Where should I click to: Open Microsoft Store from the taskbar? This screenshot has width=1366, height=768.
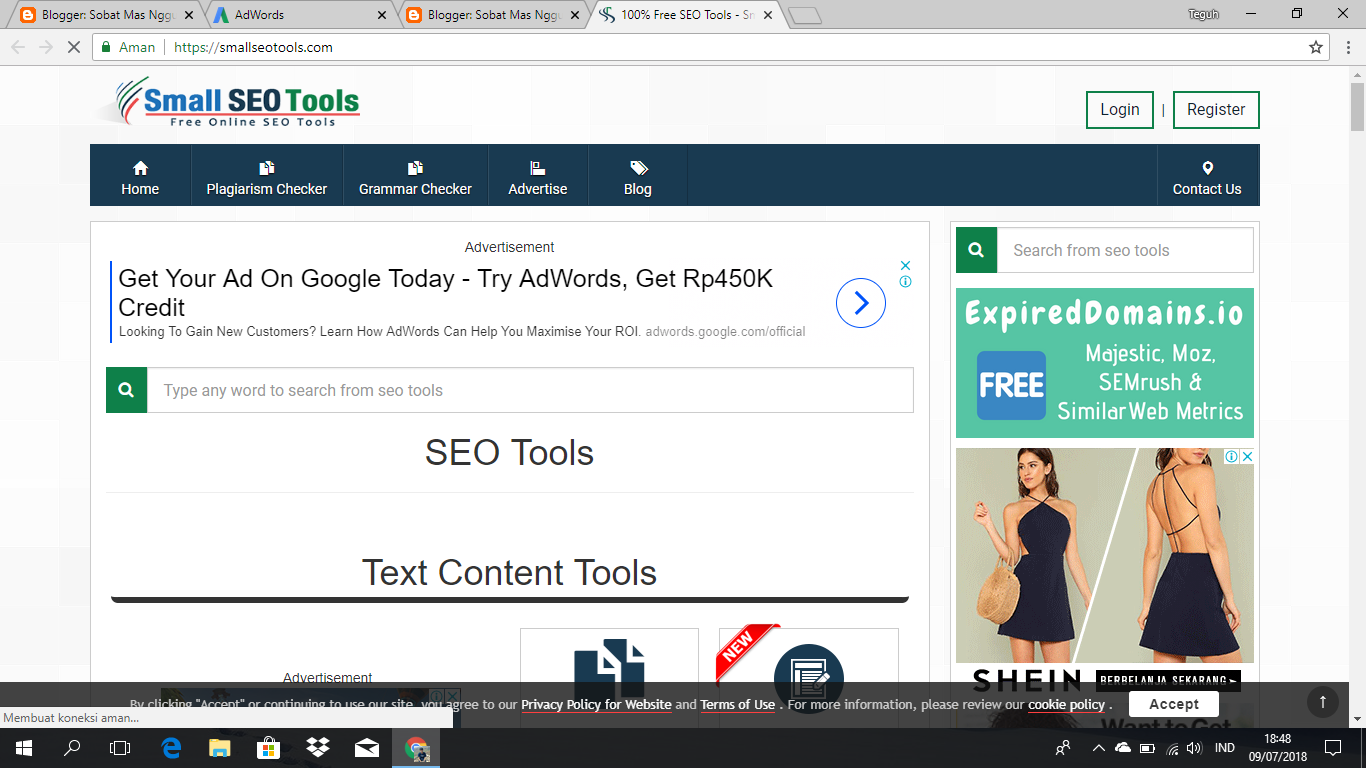point(269,748)
